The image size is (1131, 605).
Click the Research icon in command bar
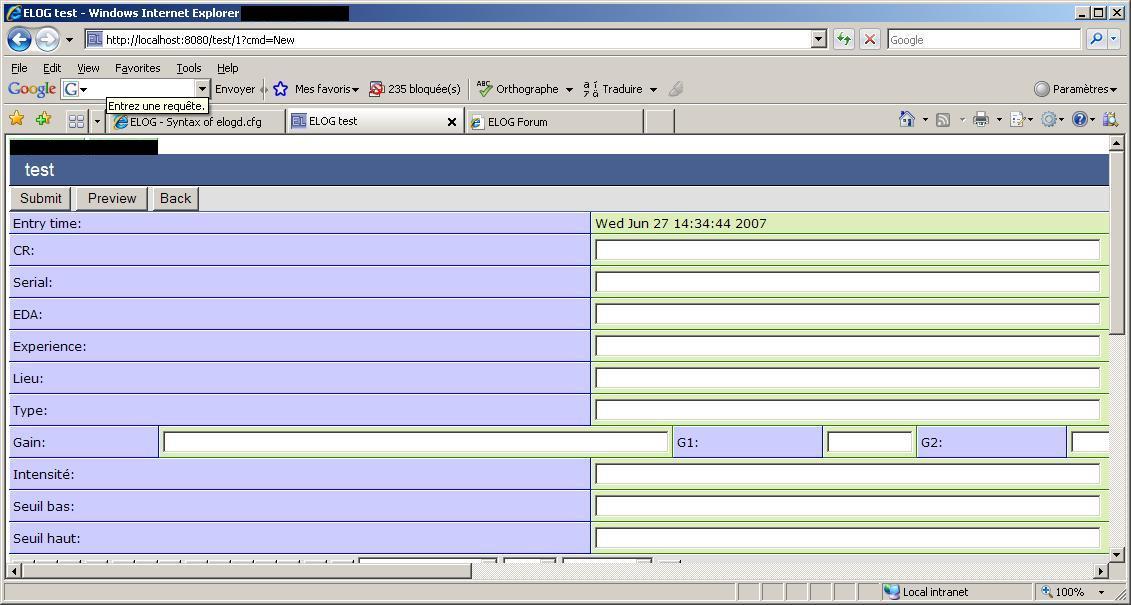(1111, 120)
